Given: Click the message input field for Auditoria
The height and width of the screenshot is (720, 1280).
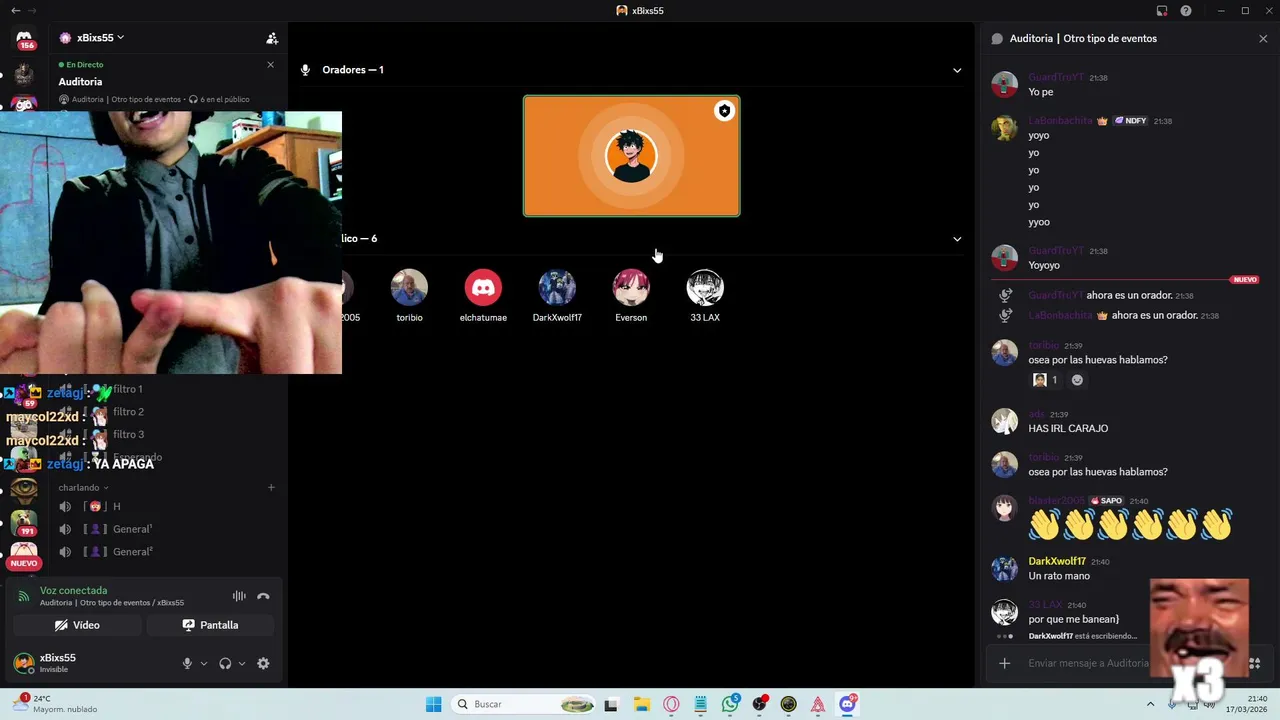Looking at the screenshot, I should tap(1088, 663).
